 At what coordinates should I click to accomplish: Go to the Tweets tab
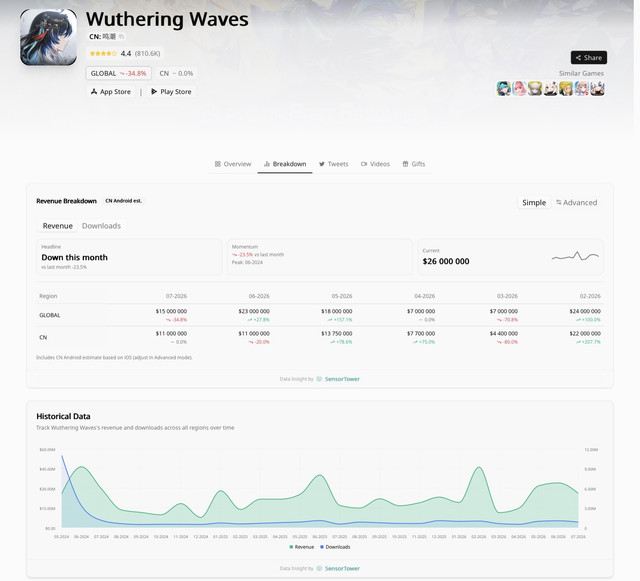333,164
